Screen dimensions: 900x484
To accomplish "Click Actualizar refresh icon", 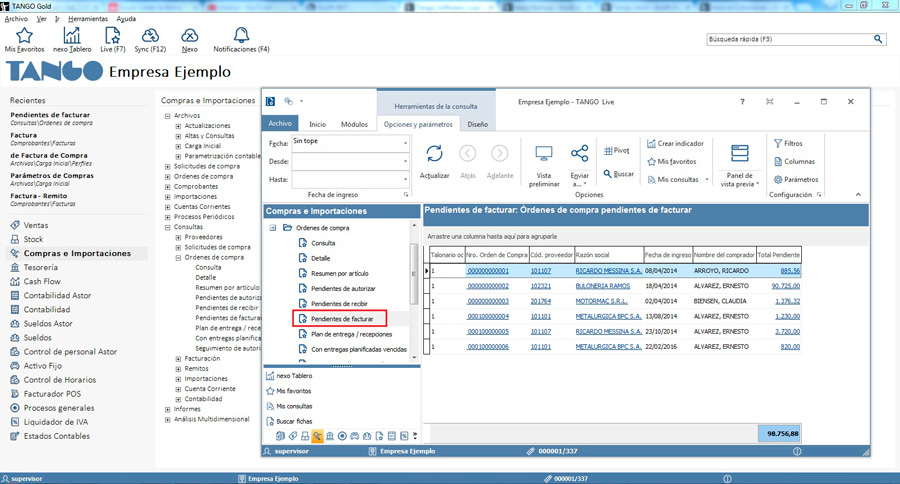I will (435, 154).
